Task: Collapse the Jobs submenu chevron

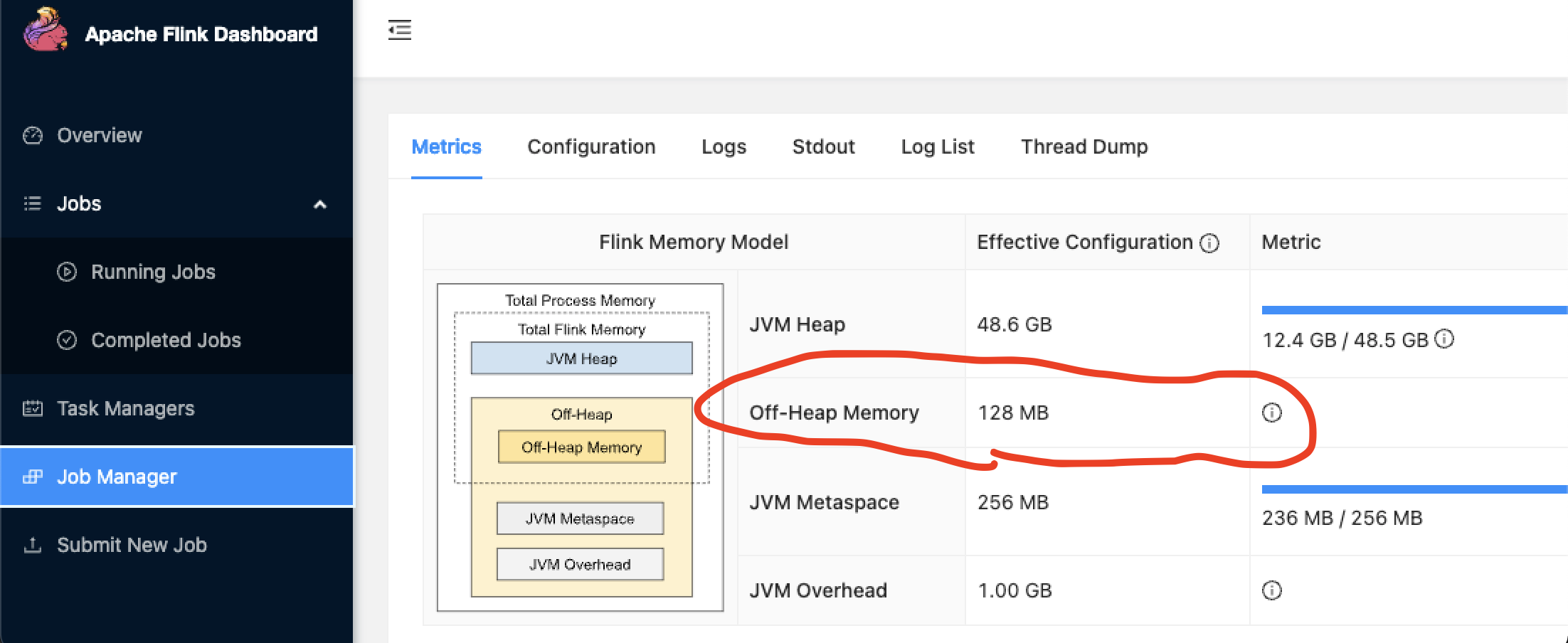Action: (320, 205)
